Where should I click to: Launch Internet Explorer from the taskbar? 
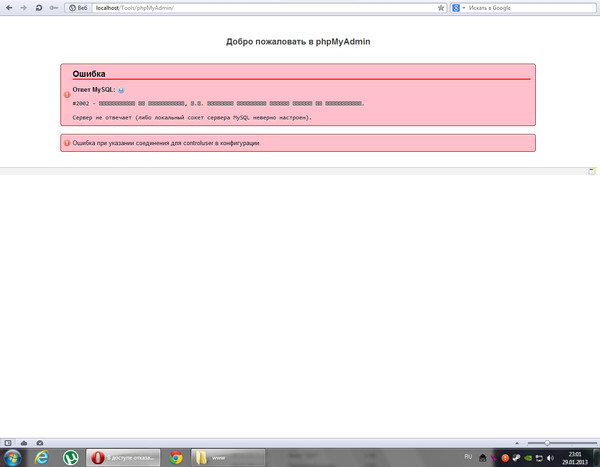coord(41,457)
